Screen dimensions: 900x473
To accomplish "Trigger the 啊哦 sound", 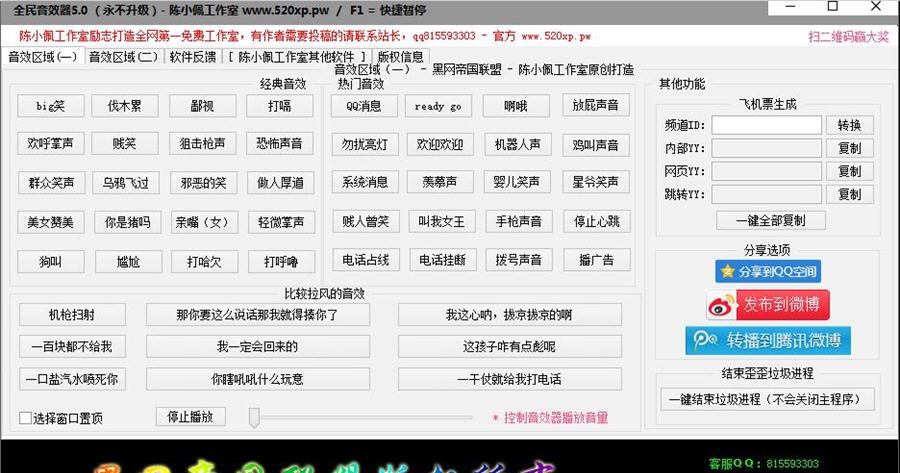I will (x=516, y=106).
